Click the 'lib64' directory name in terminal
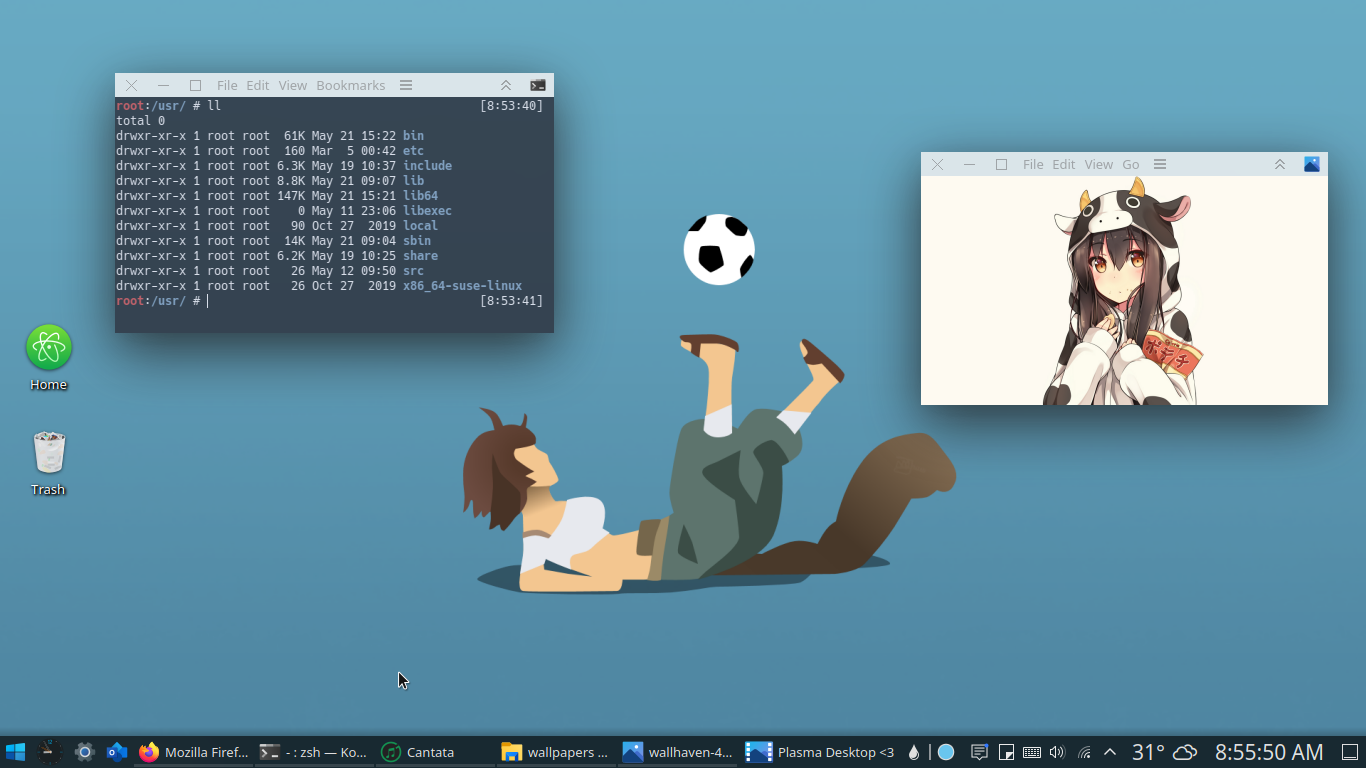Image resolution: width=1366 pixels, height=768 pixels. tap(420, 196)
